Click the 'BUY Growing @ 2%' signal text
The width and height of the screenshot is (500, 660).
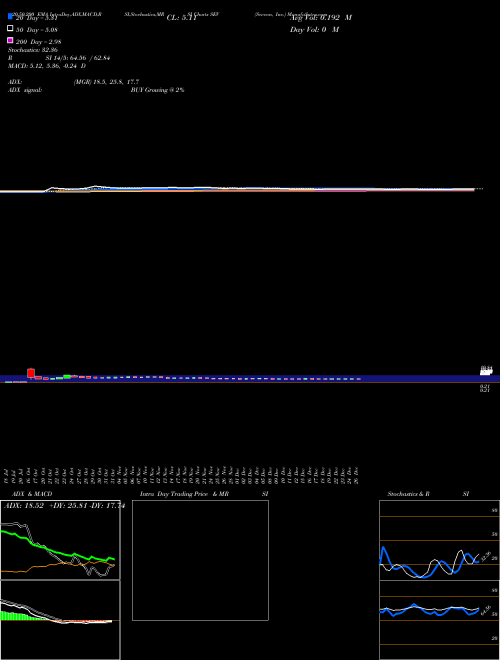coord(157,90)
